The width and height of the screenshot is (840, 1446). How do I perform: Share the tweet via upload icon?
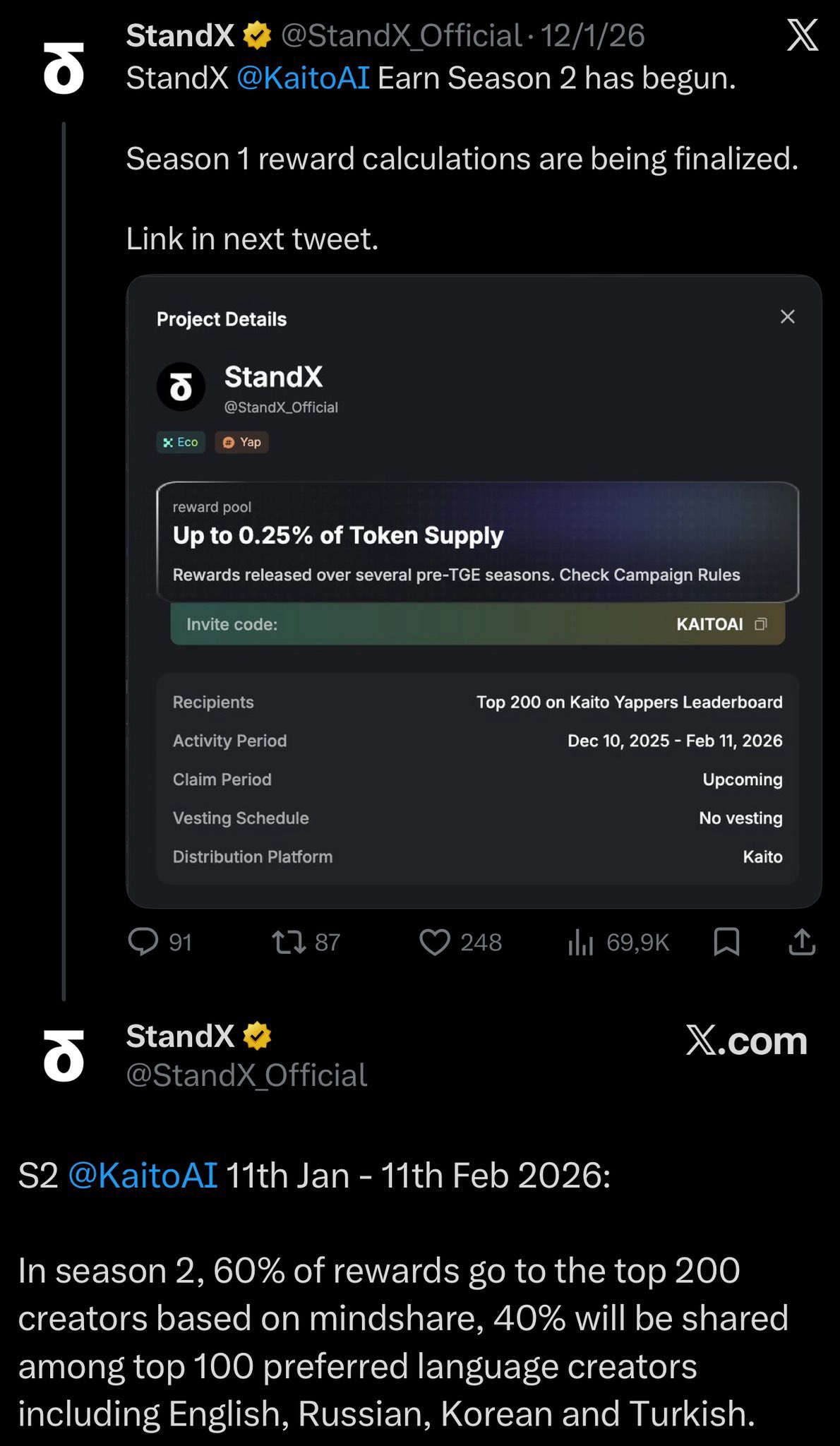[802, 942]
